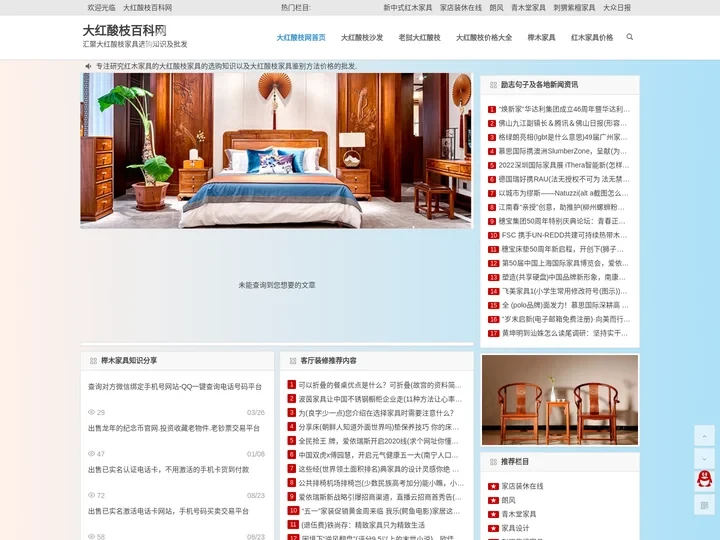Go to 大红酸枝网首页 nav tab

301,38
